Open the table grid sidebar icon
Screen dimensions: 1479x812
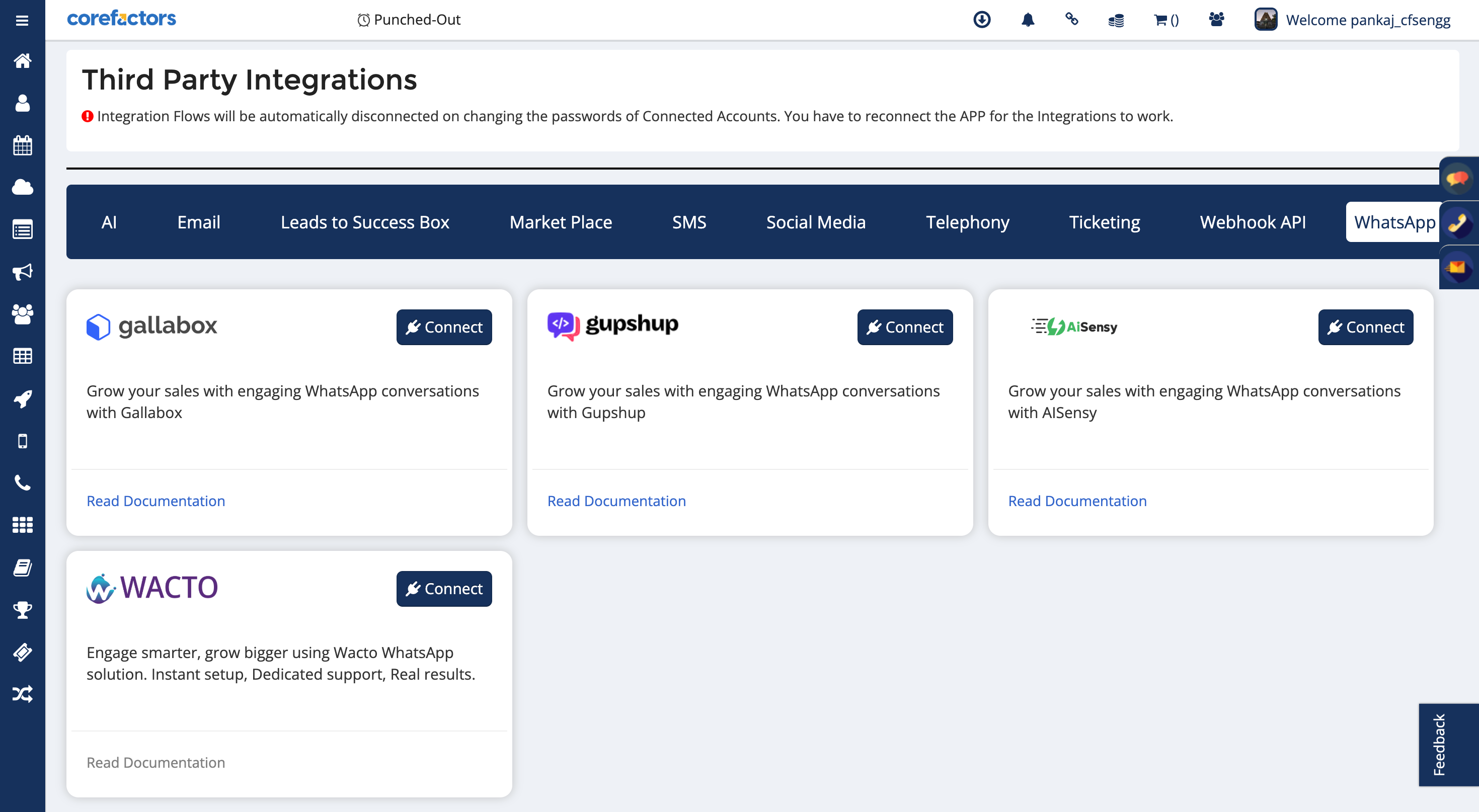pyautogui.click(x=22, y=356)
